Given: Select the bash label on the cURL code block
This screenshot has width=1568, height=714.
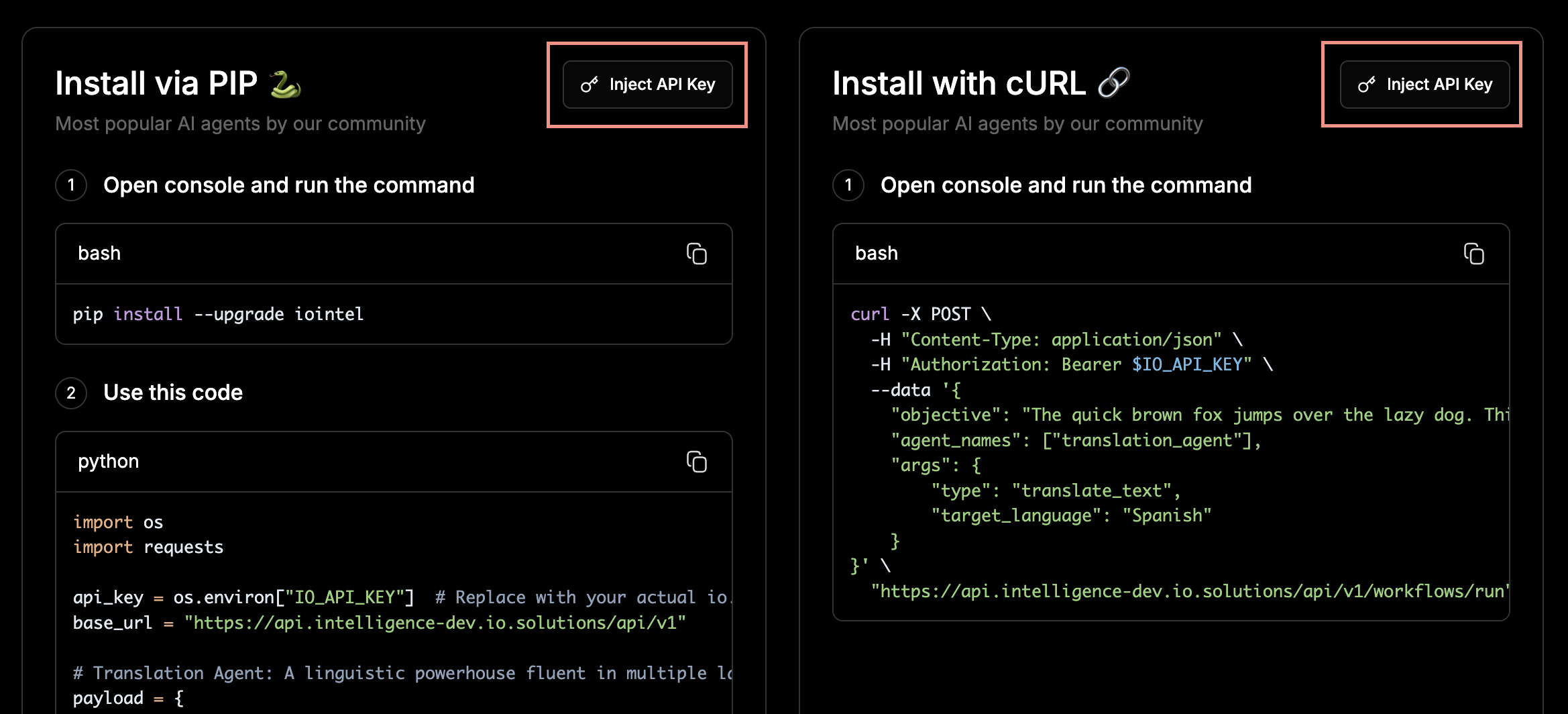Looking at the screenshot, I should tap(875, 253).
